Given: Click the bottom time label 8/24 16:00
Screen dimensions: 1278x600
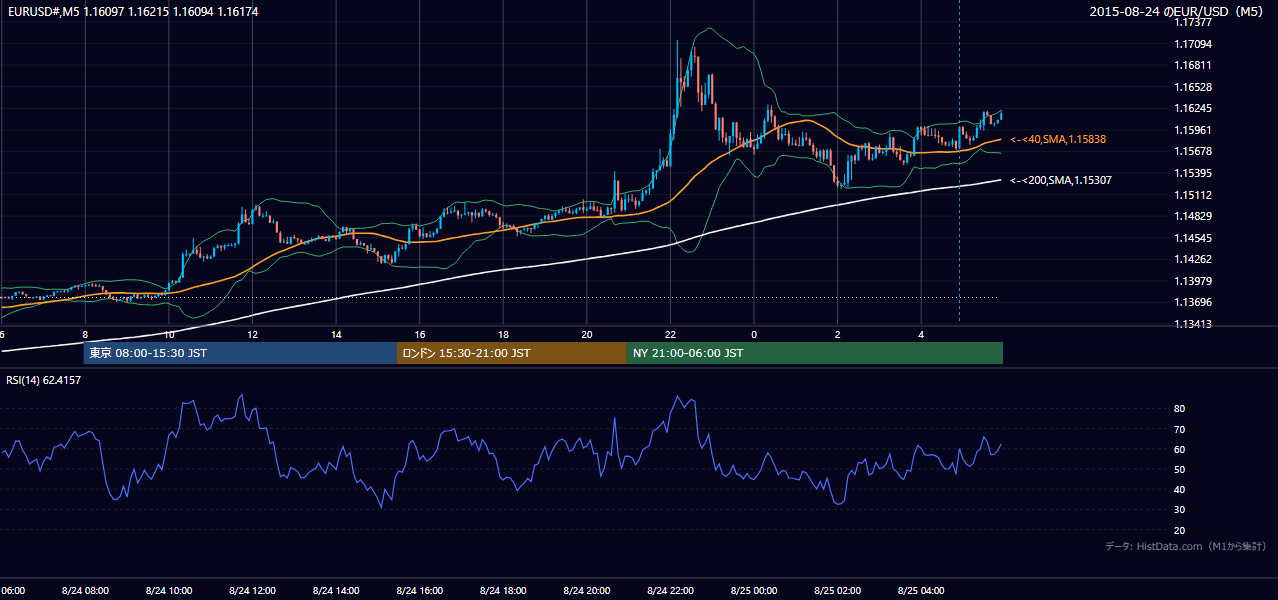Looking at the screenshot, I should 419,591.
